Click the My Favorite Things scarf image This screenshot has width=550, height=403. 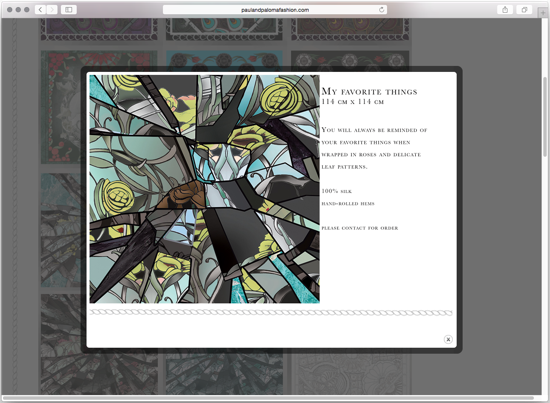[x=204, y=189]
